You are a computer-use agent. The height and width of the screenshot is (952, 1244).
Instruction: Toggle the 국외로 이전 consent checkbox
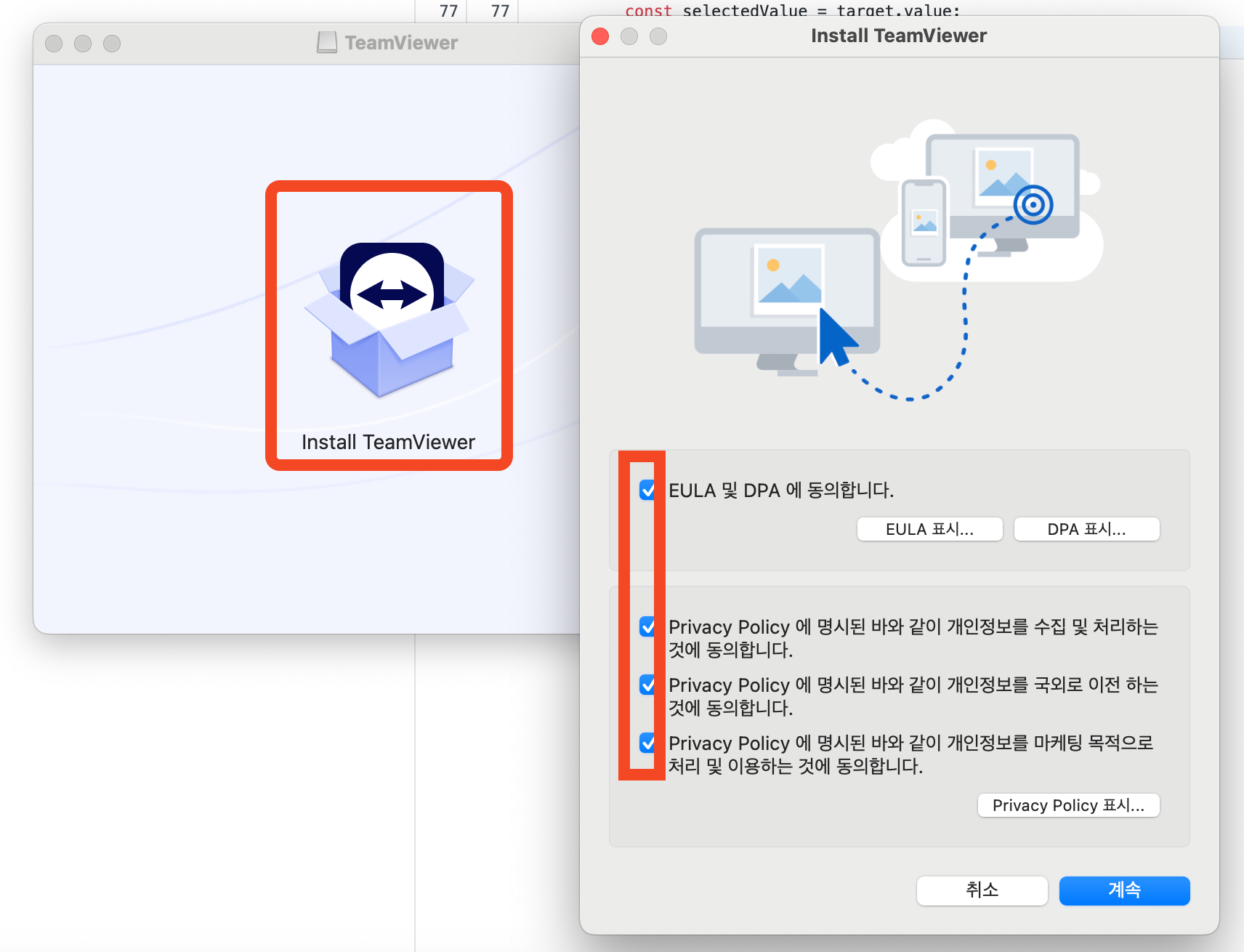coord(647,685)
